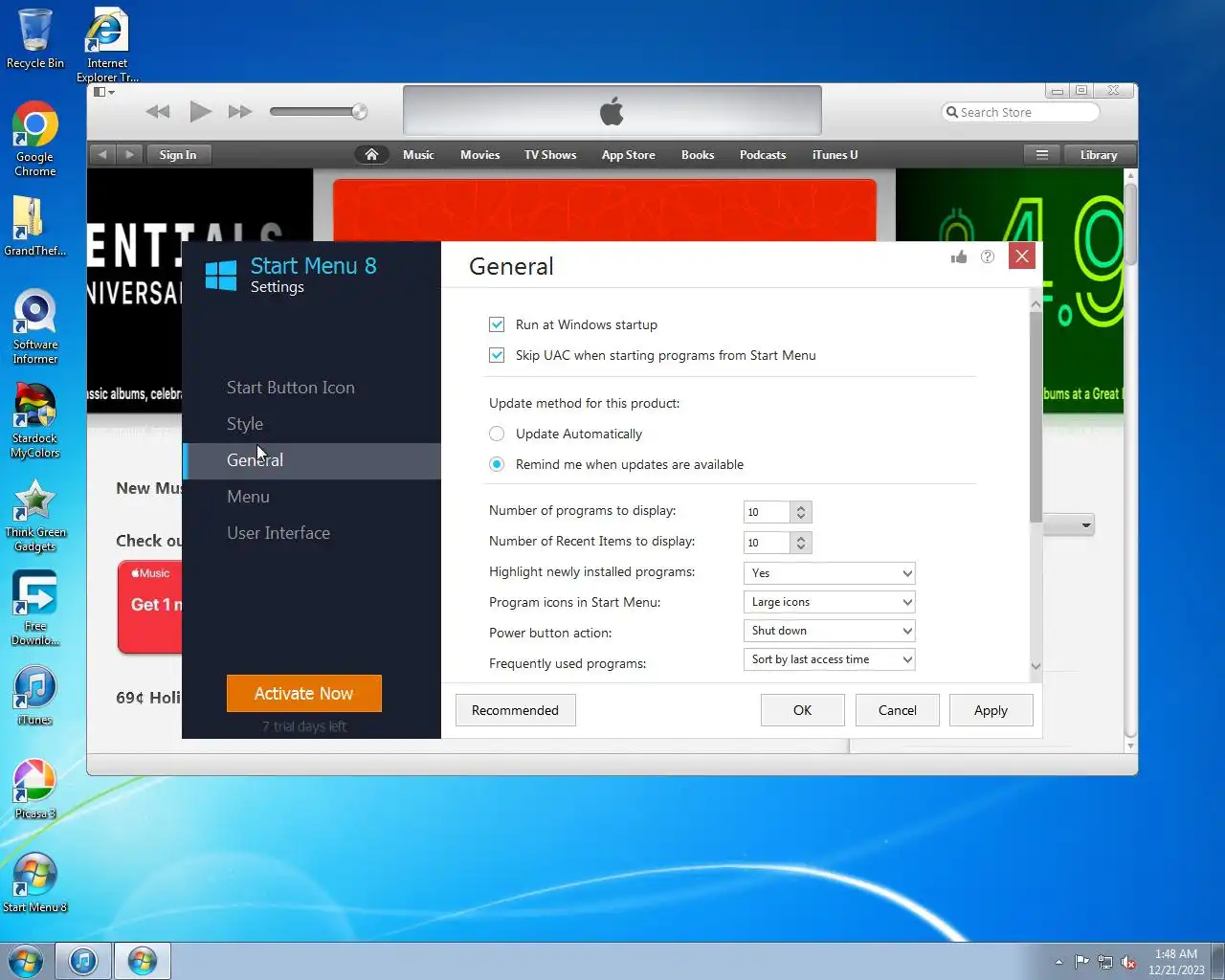The height and width of the screenshot is (980, 1225).
Task: Launch iTunes from desktop shortcut
Action: click(x=35, y=695)
